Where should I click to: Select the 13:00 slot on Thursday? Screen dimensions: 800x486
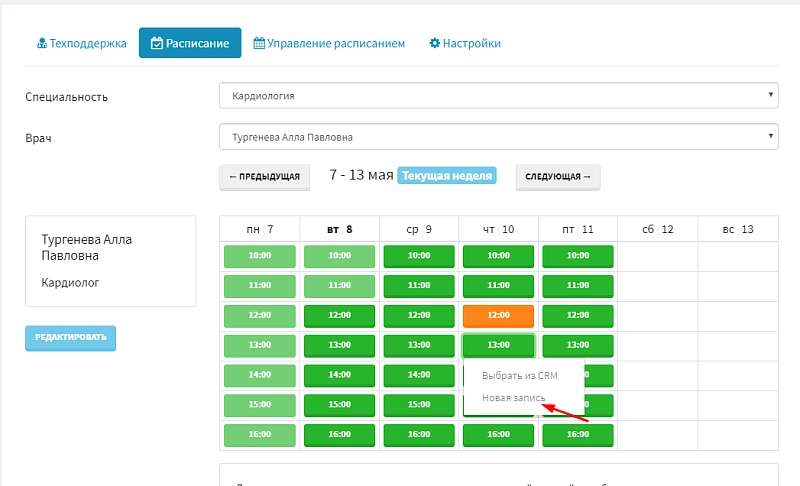498,345
